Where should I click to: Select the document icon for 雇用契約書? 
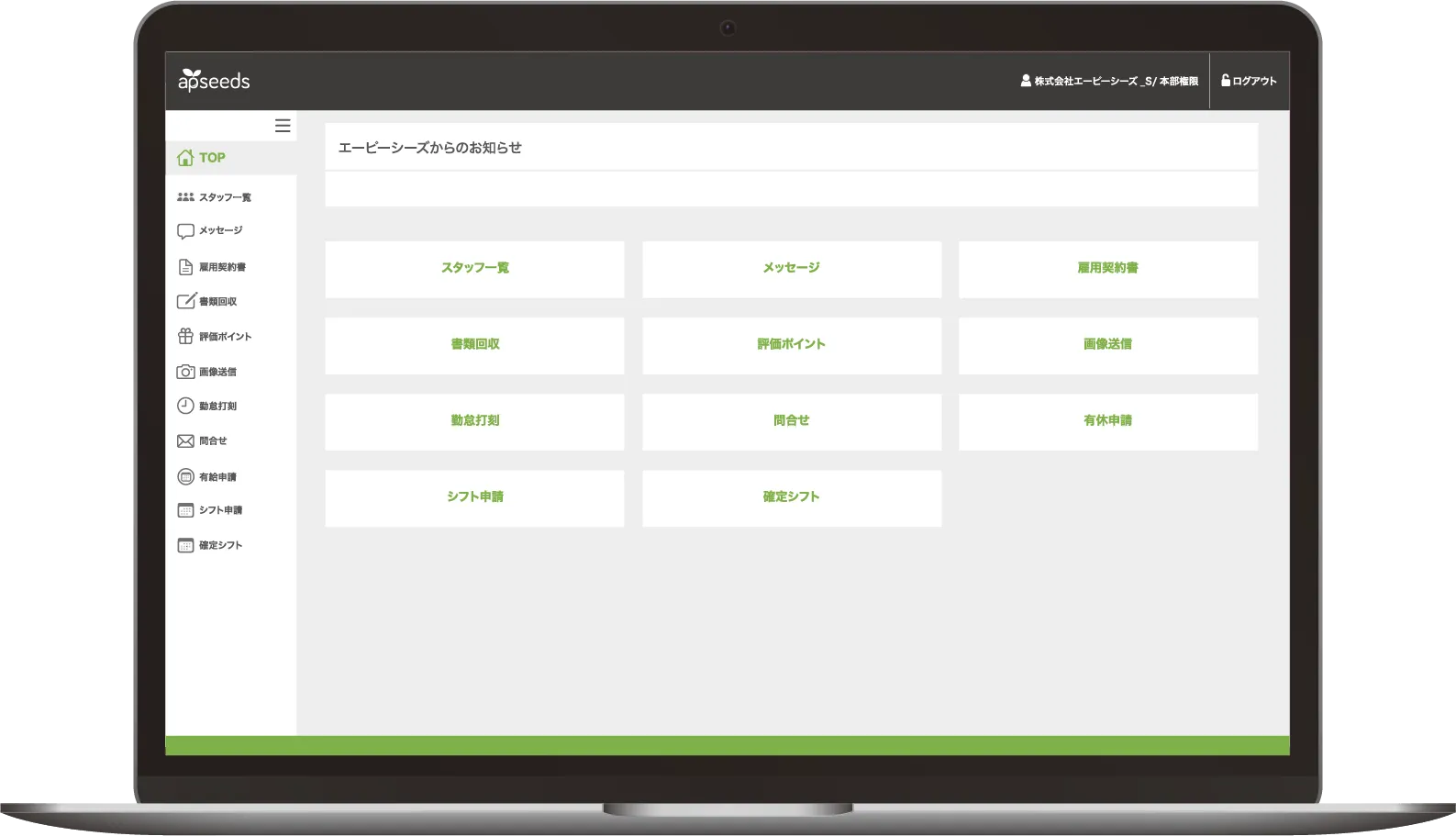point(185,267)
